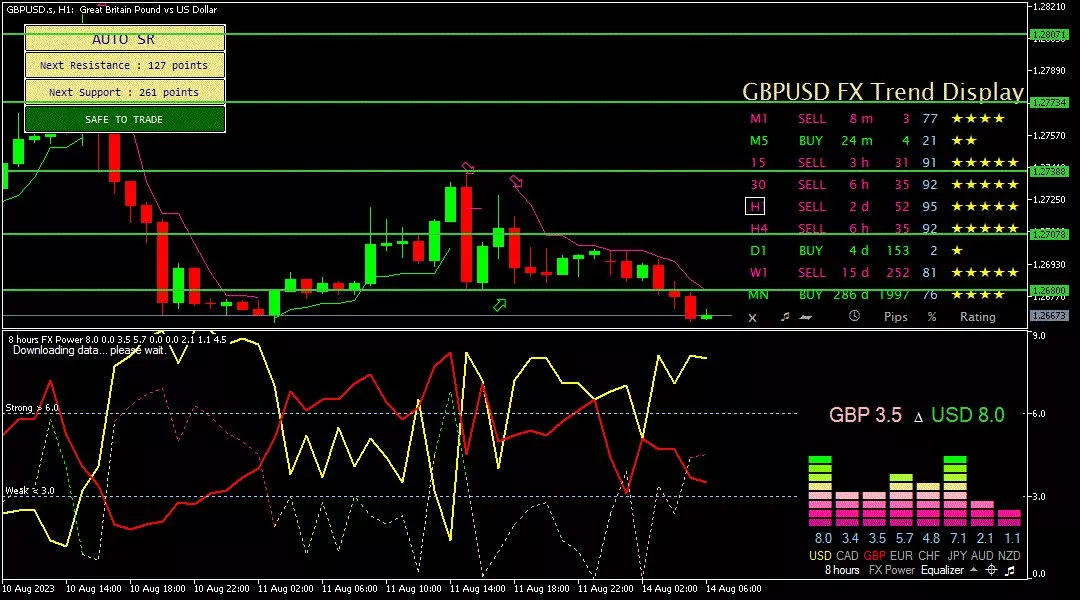Click the Equalizer mode label
The height and width of the screenshot is (600, 1080).
click(942, 570)
